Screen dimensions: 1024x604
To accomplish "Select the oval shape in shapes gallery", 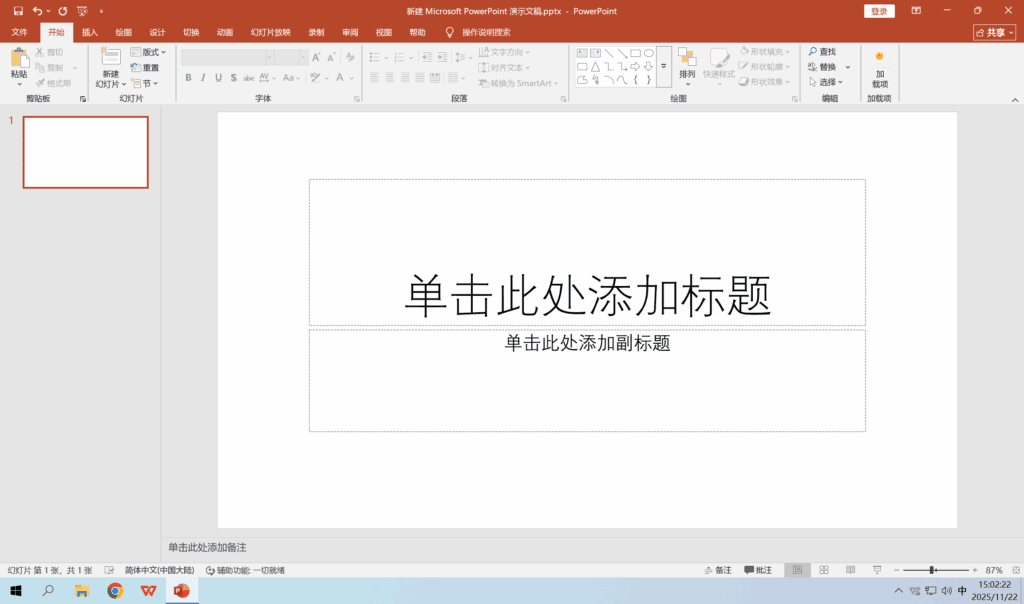I will coord(649,53).
